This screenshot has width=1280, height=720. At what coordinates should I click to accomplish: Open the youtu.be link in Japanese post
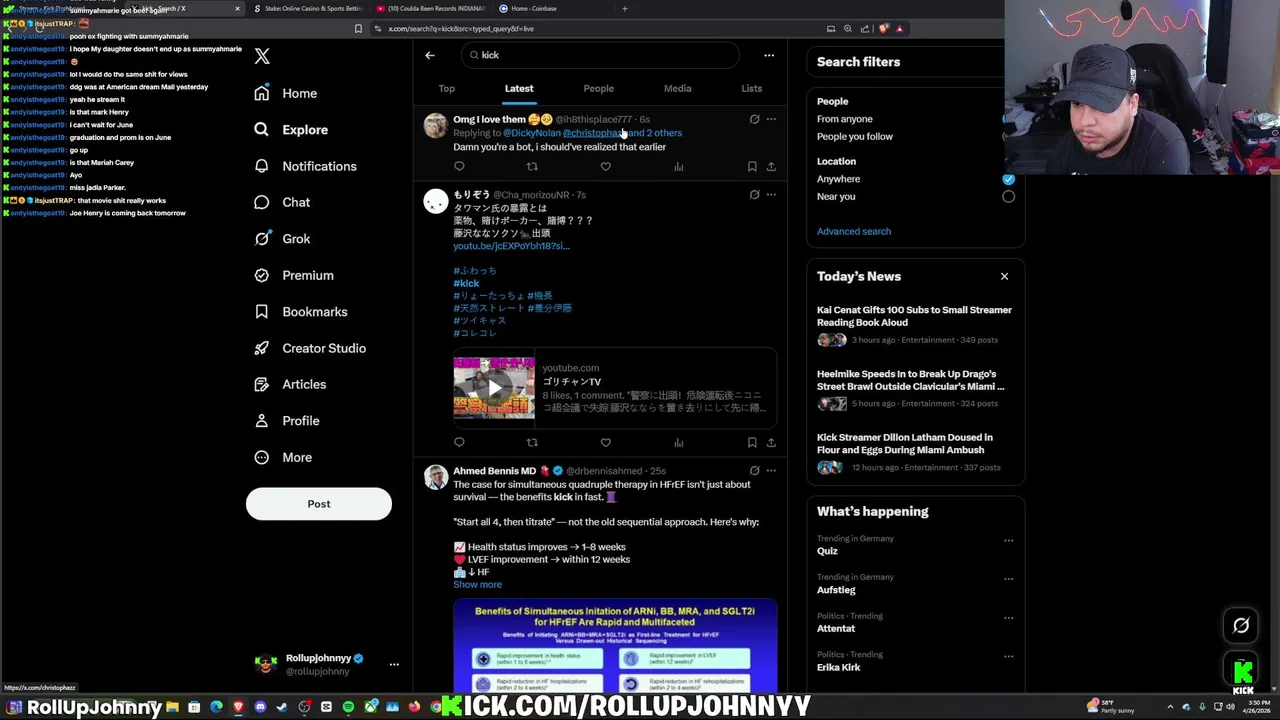coord(511,246)
